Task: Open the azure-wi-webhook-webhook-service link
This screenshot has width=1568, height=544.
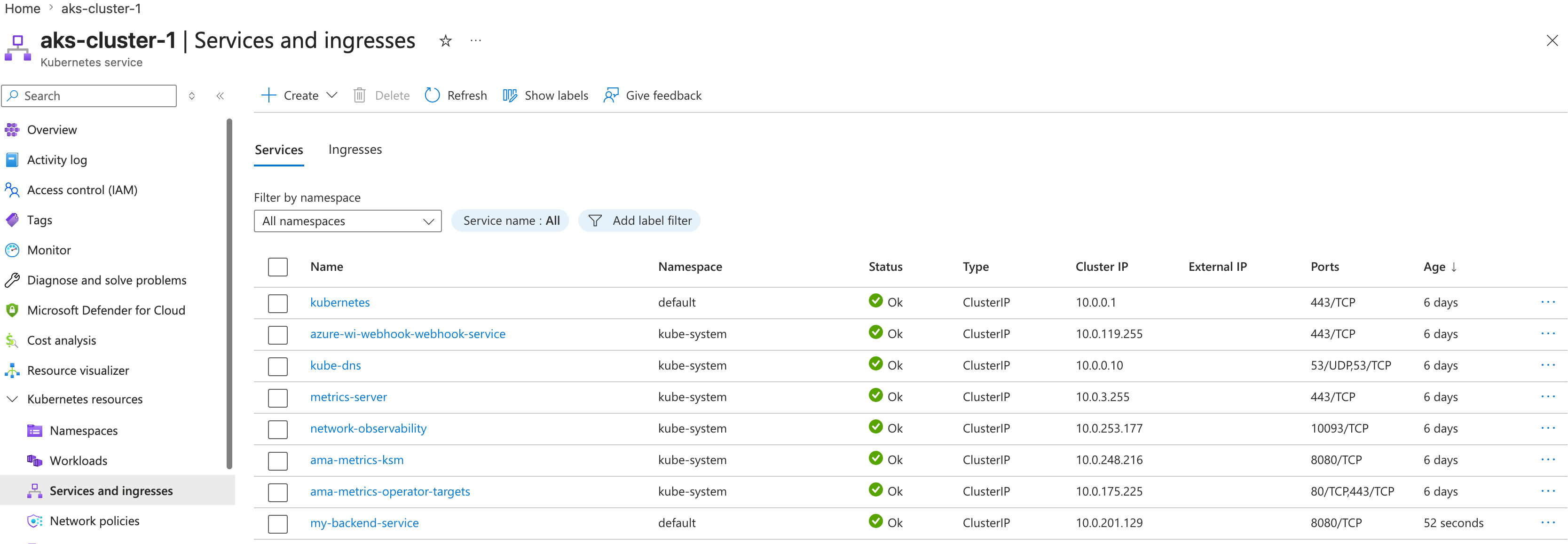Action: coord(408,334)
